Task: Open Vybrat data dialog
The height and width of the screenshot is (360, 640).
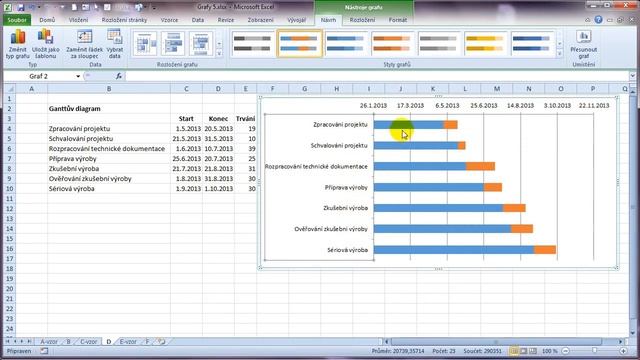Action: point(115,44)
